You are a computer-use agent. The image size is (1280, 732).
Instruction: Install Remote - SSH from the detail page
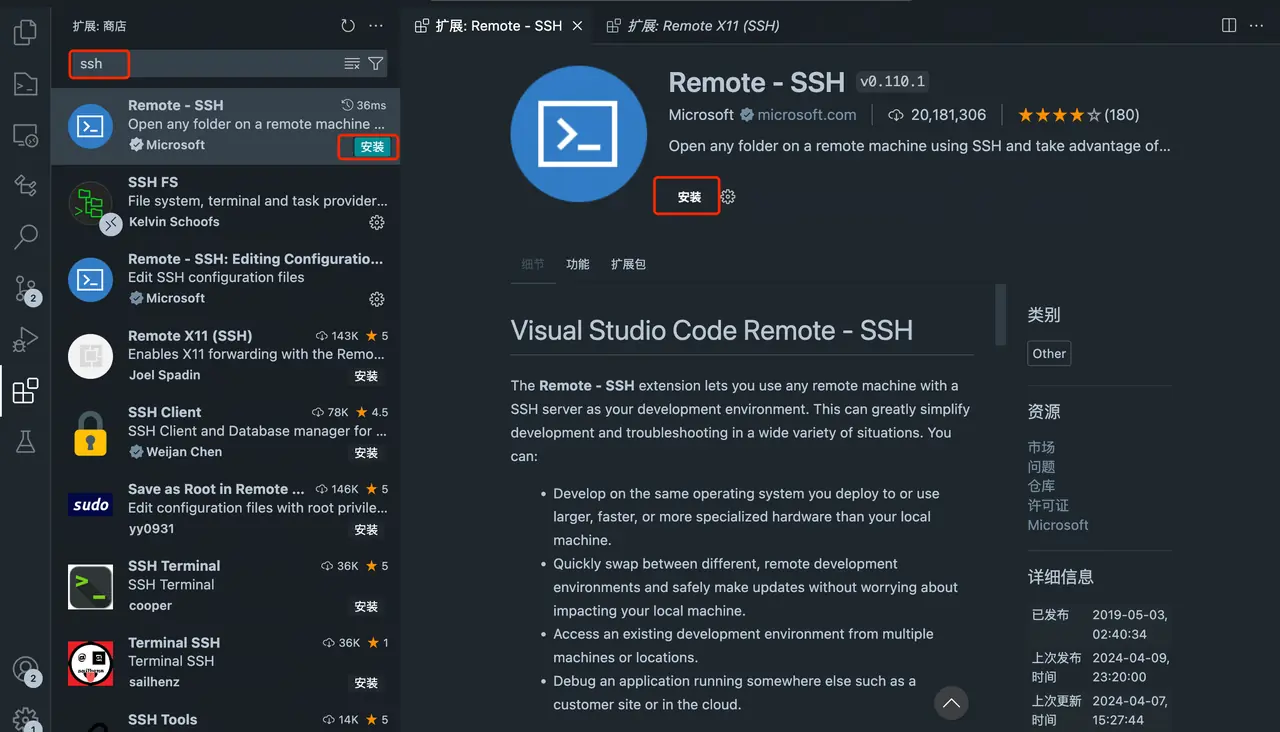coord(689,197)
